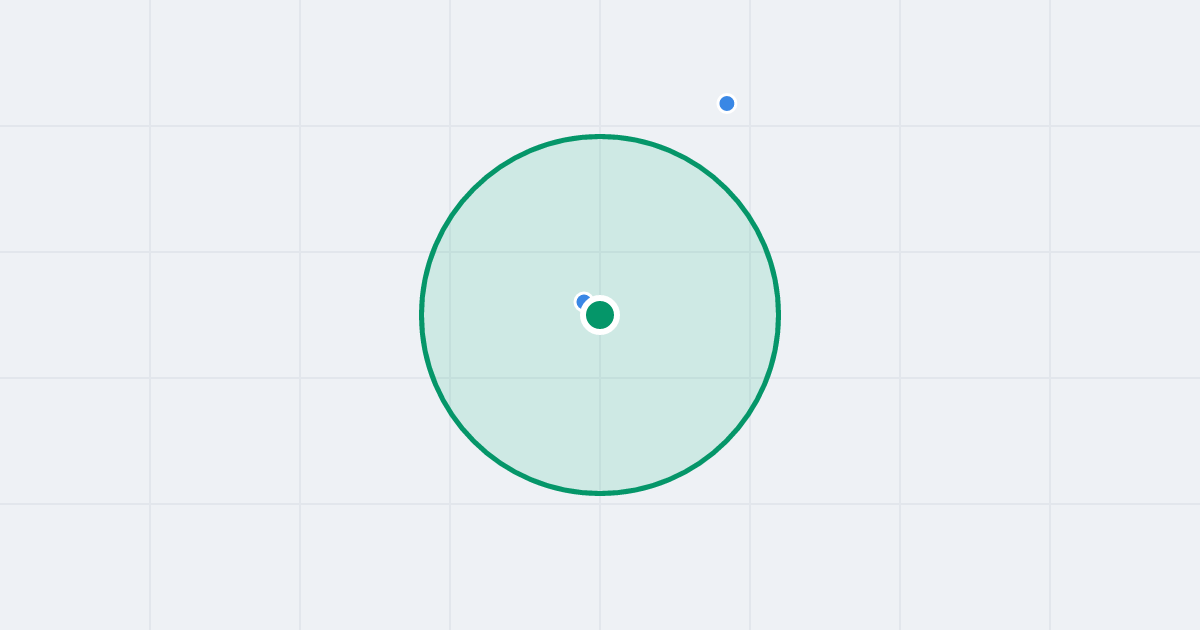The width and height of the screenshot is (1200, 630).
Task: Click the topmost point of the green circle outline
Action: pos(600,136)
